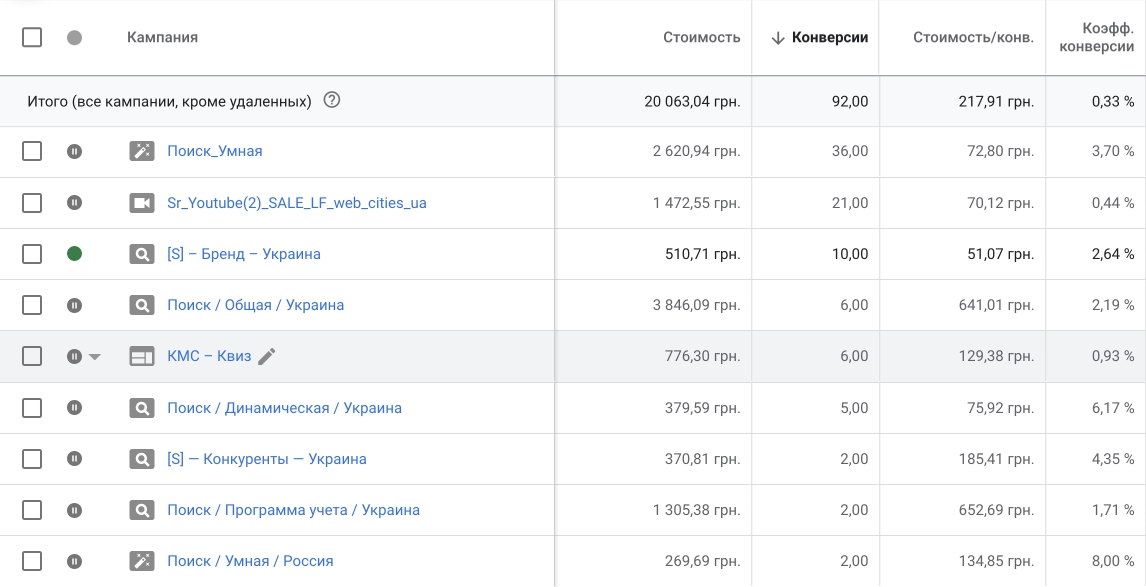
Task: Click paused status icon of Sr_Youtube(2) campaign
Action: tap(75, 202)
